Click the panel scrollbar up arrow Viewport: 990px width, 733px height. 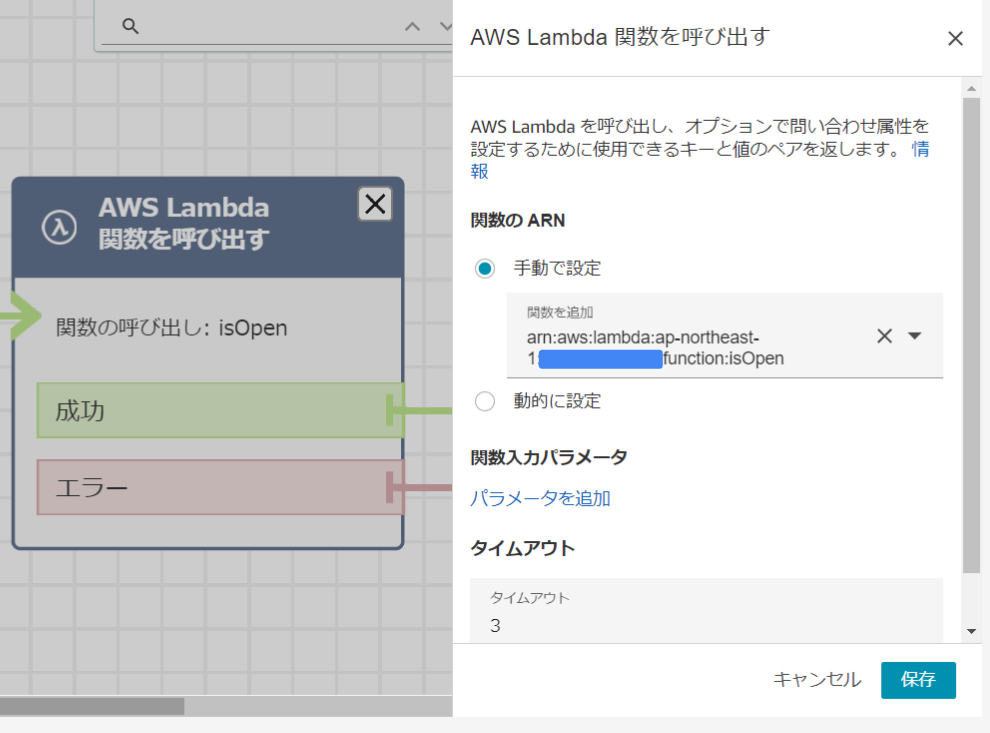972,88
